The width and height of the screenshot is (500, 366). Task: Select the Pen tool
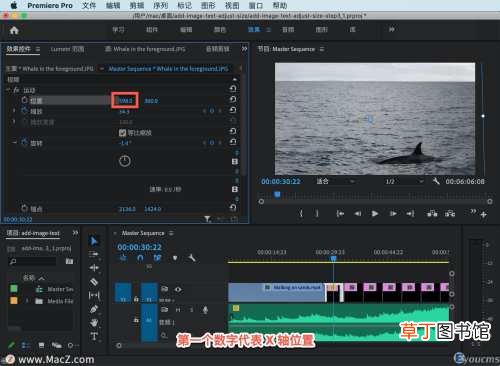click(x=94, y=309)
